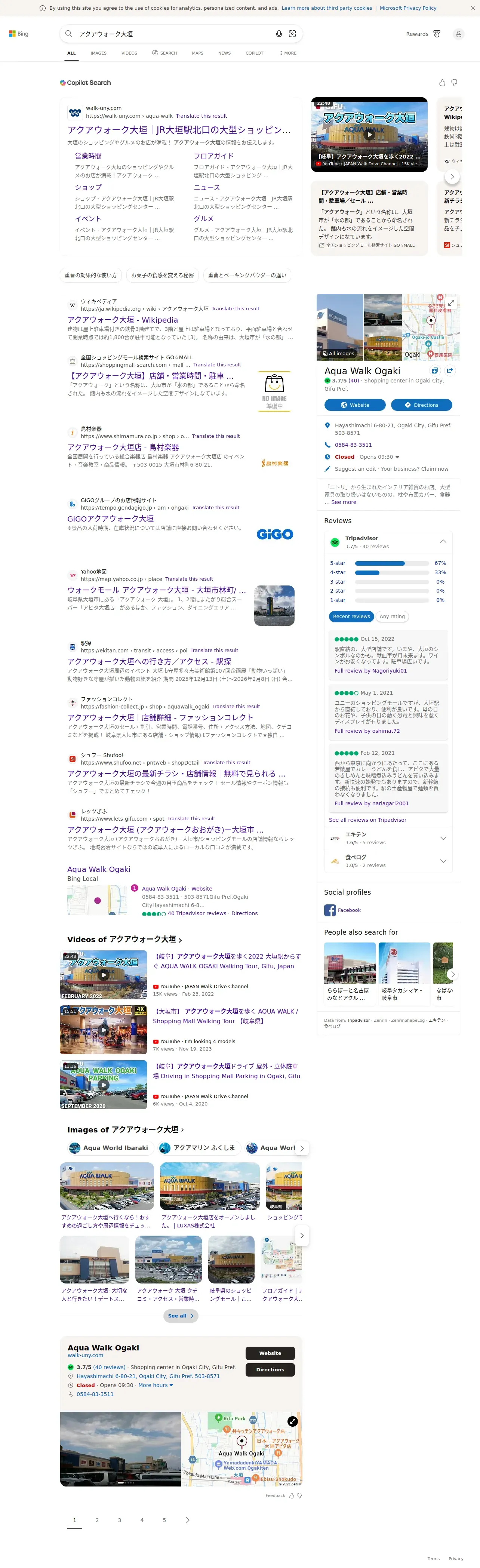480x1568 pixels.
Task: Open the Rewards trophy icon
Action: click(437, 34)
